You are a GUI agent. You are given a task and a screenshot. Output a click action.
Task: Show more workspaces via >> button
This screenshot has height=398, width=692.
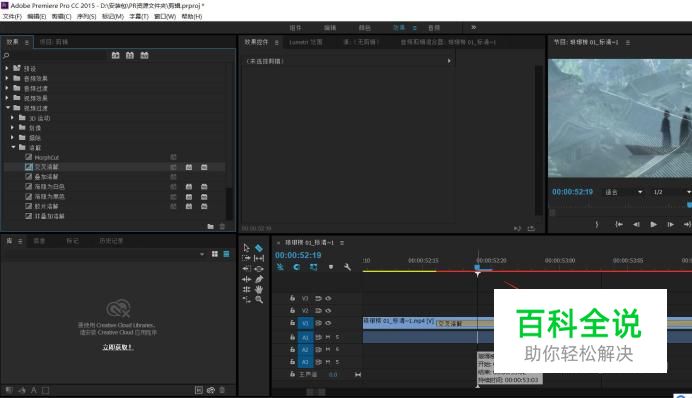coord(474,27)
